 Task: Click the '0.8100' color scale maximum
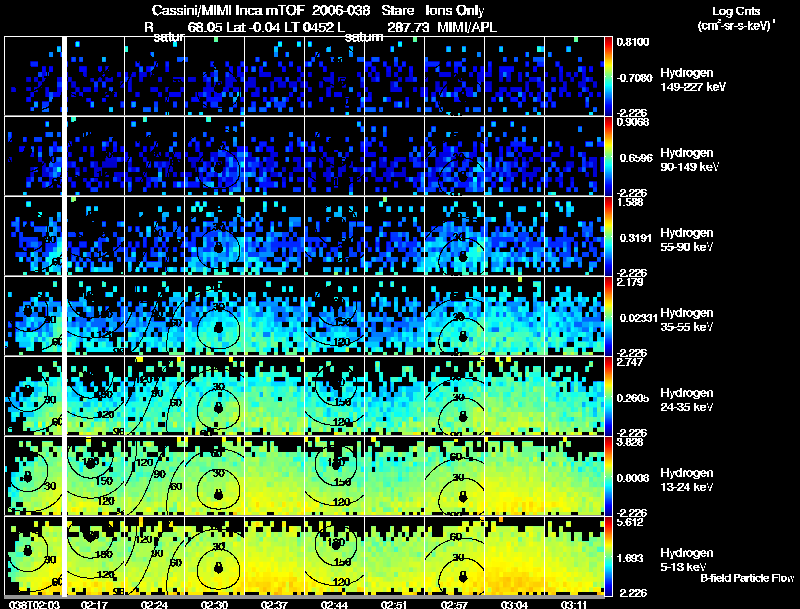pos(633,42)
